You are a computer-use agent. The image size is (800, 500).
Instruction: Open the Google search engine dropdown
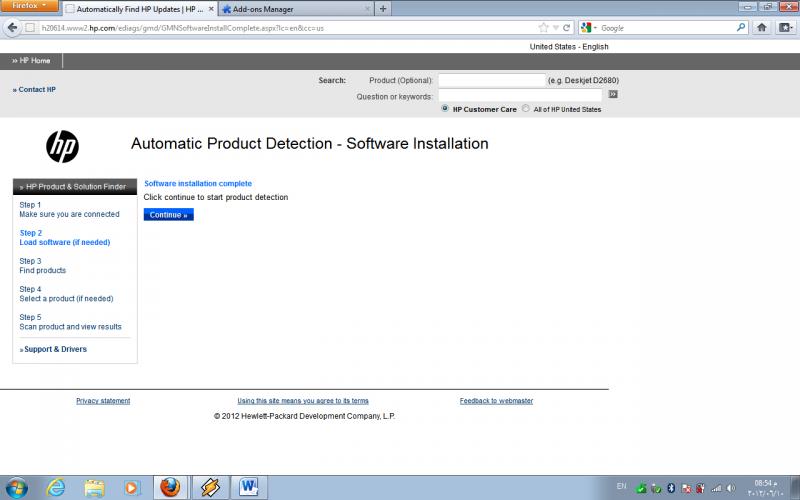click(x=588, y=28)
